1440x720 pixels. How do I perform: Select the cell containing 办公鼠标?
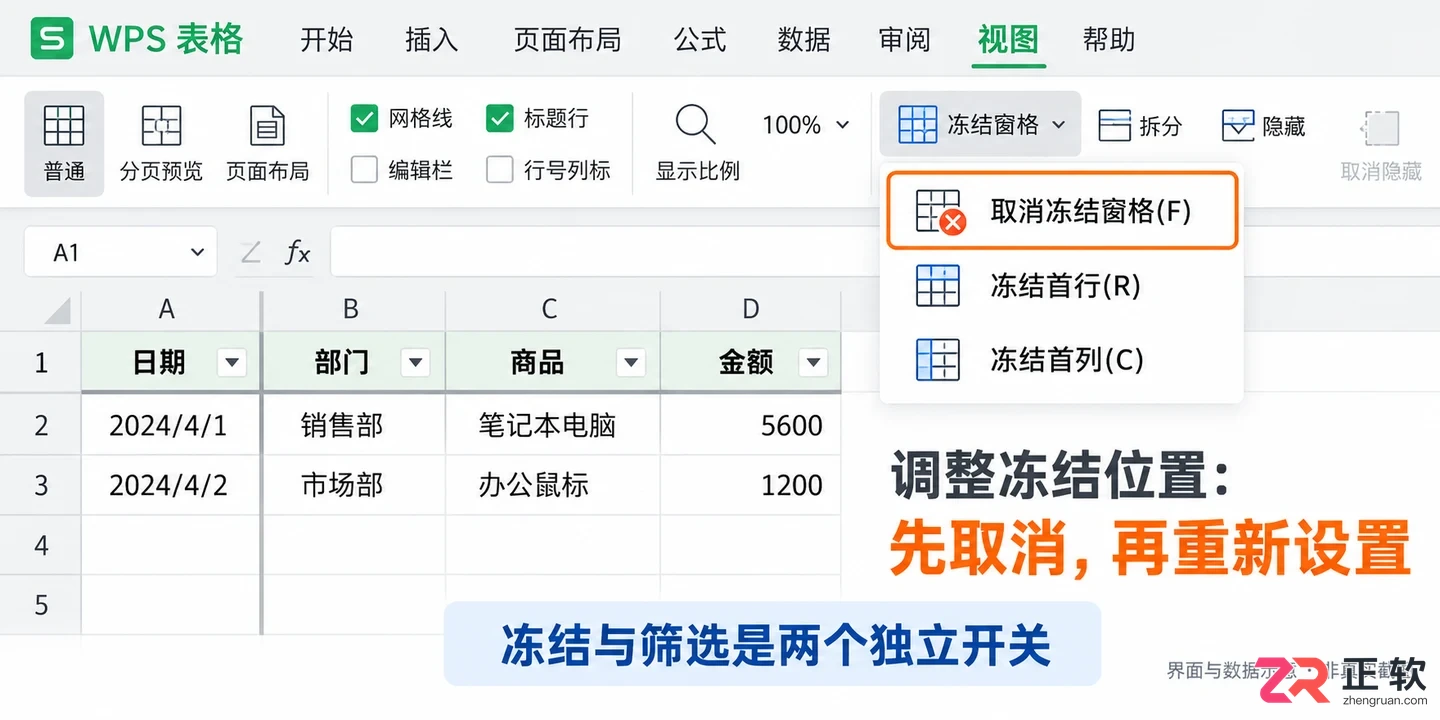[x=553, y=485]
